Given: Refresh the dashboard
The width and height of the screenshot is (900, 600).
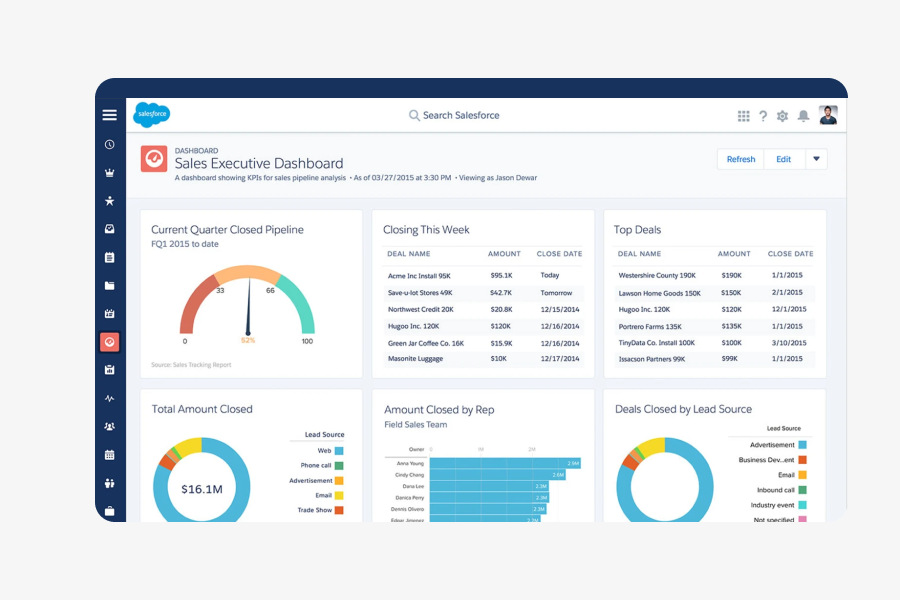Looking at the screenshot, I should point(740,159).
